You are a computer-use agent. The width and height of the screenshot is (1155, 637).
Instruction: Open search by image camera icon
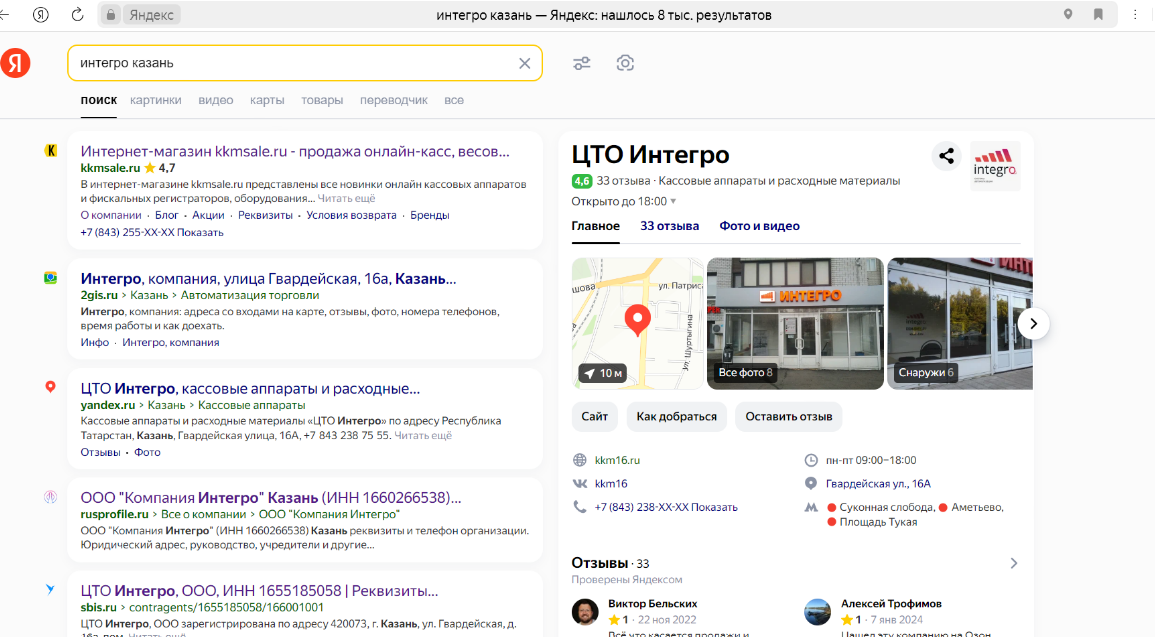pos(625,63)
